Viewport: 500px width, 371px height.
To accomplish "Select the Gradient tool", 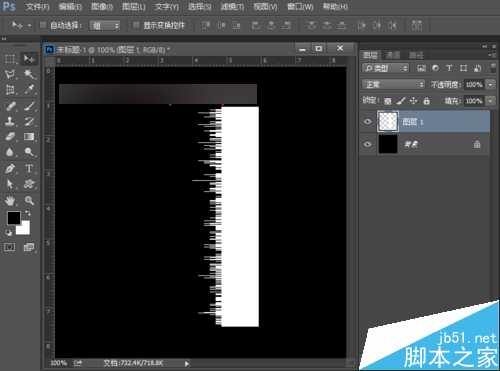I will (29, 136).
